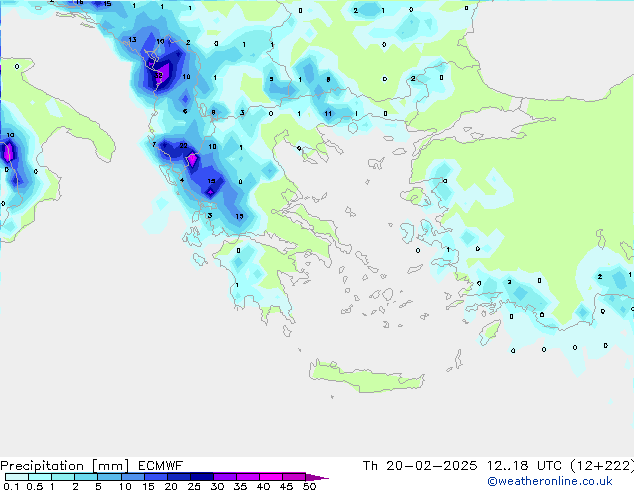Select the legend swatch between 0.1 and 0.5

[x=17, y=477]
